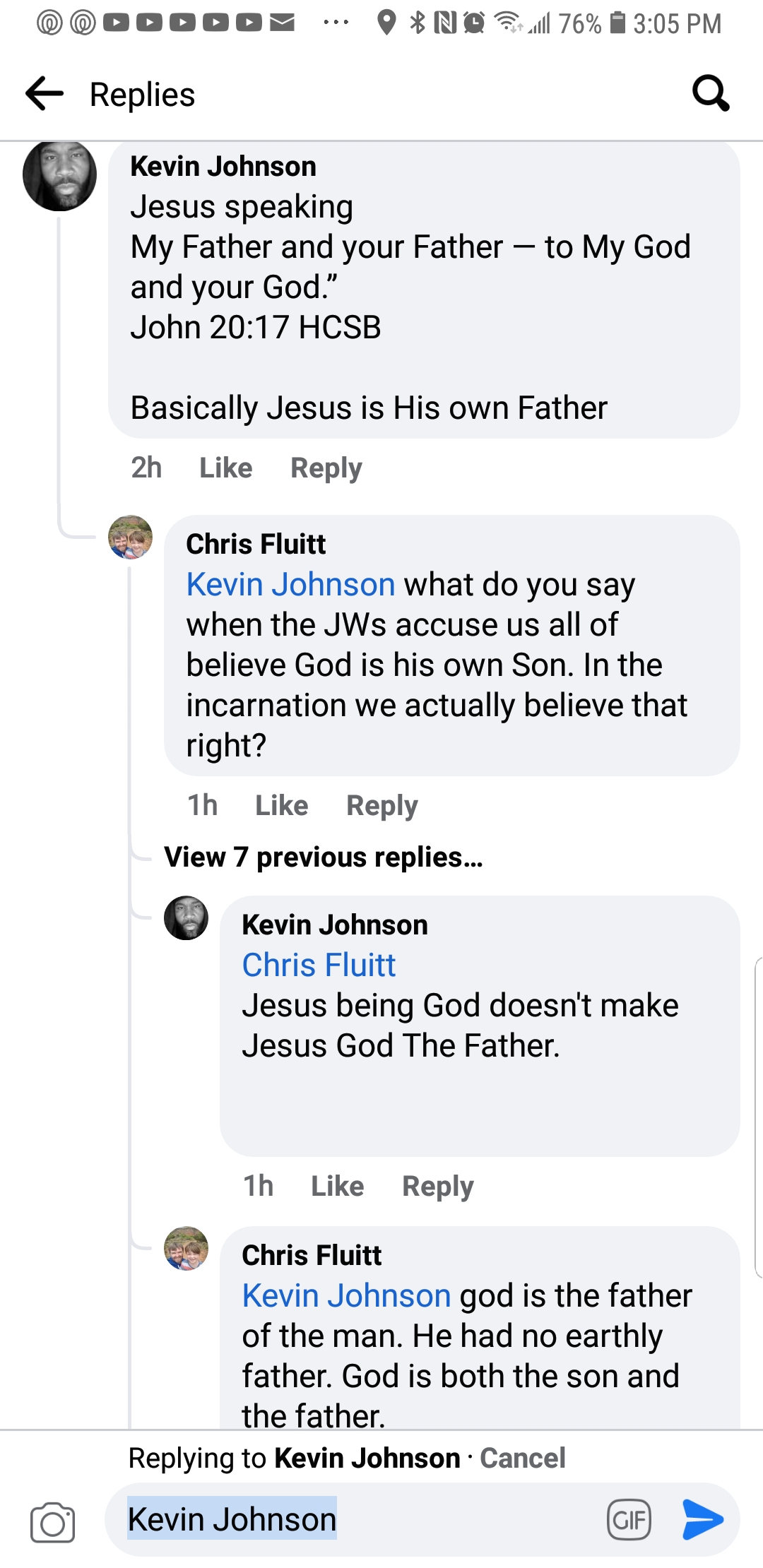Like the 'Jesus being God' comment
763x1568 pixels.
coord(337,1186)
